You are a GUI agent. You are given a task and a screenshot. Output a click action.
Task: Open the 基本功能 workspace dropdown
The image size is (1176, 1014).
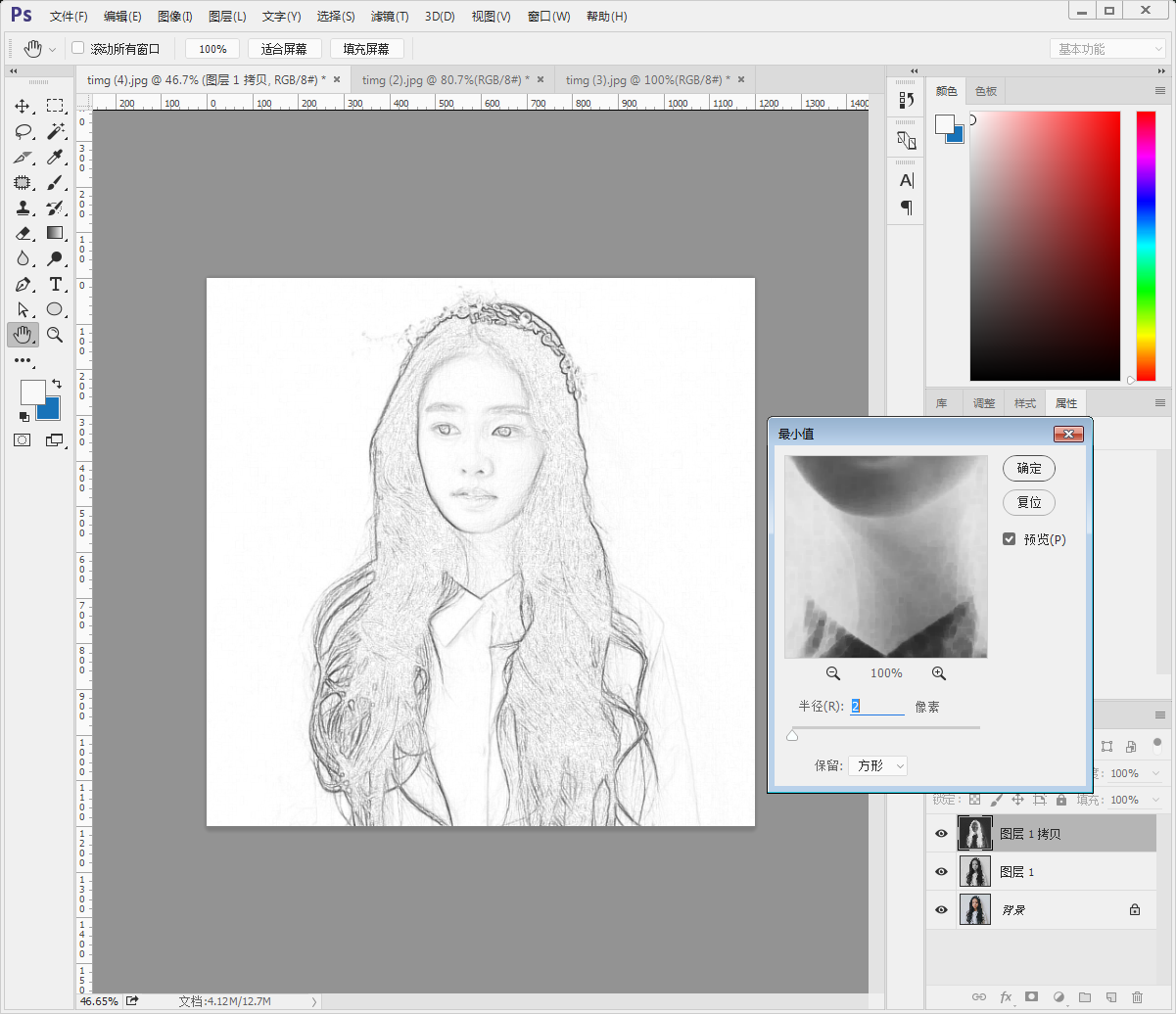(1107, 49)
